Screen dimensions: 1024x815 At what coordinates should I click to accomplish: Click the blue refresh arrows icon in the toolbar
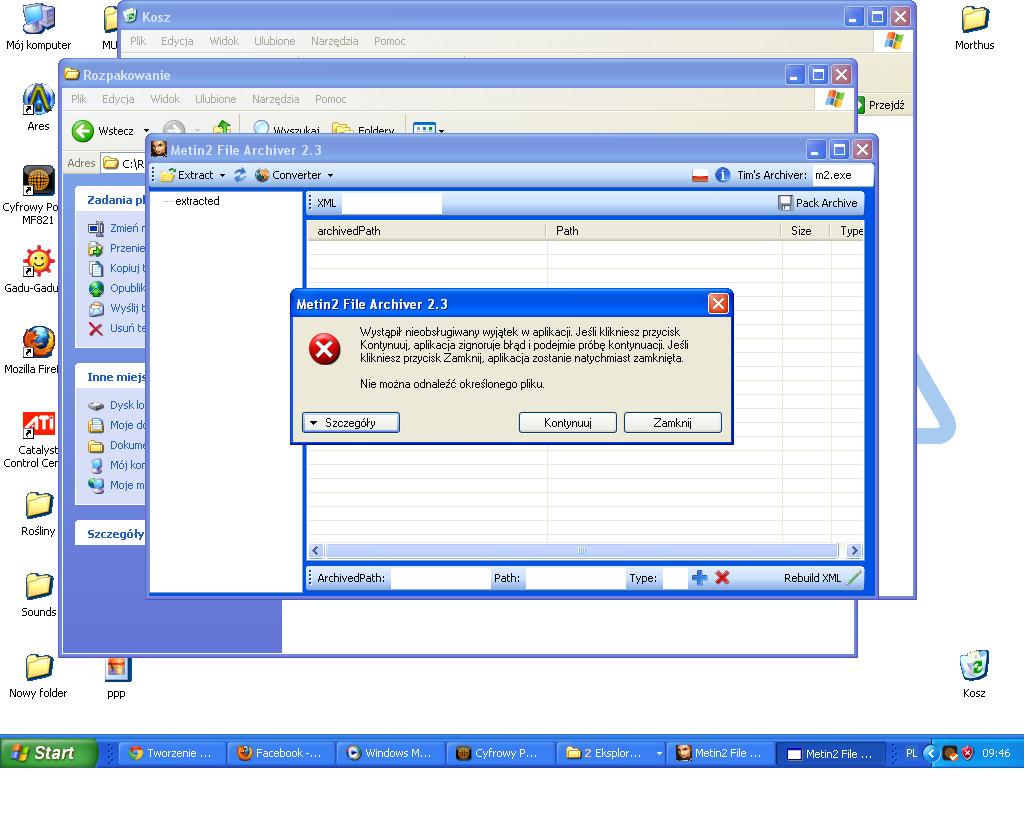click(240, 175)
